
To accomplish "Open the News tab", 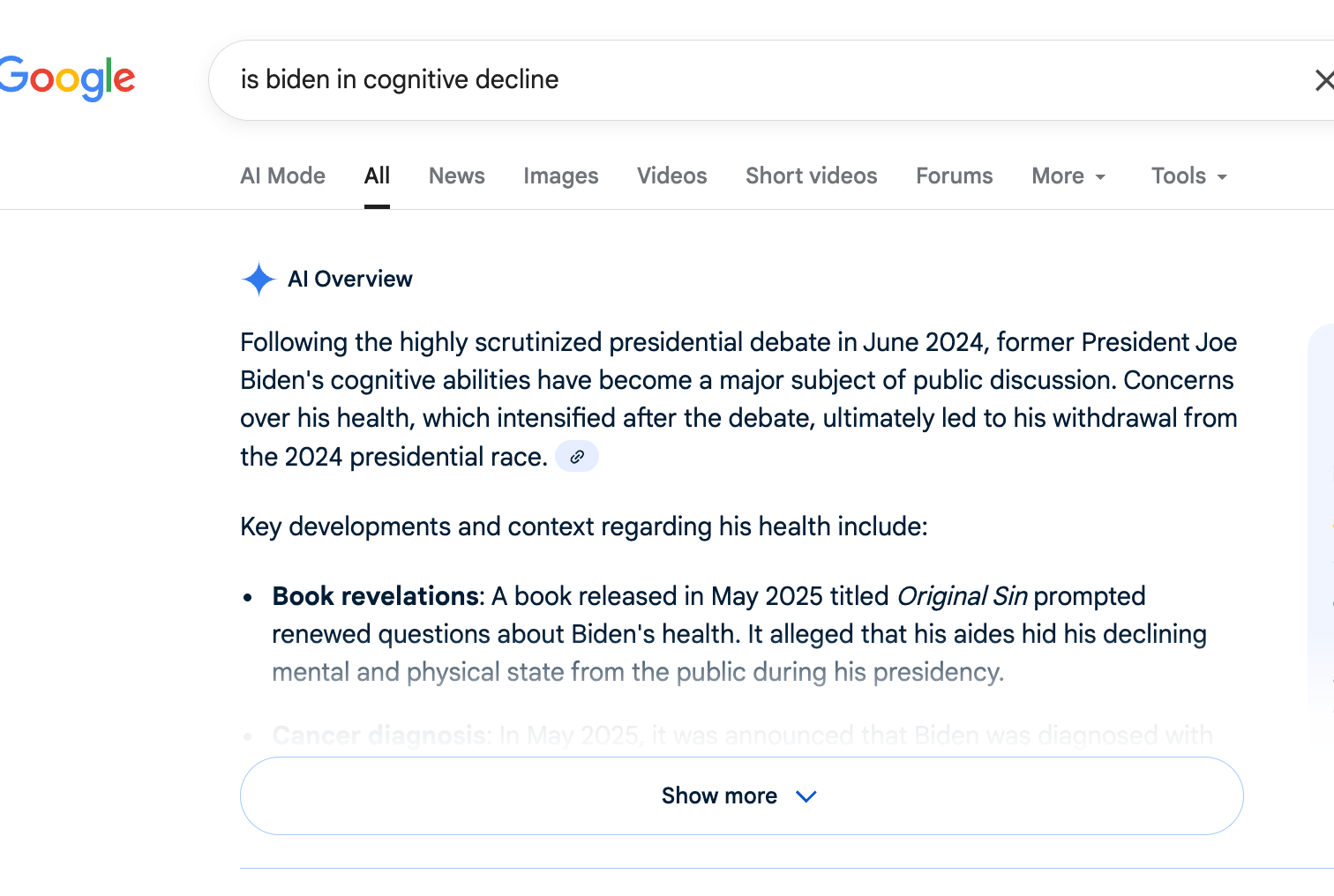I will (456, 176).
